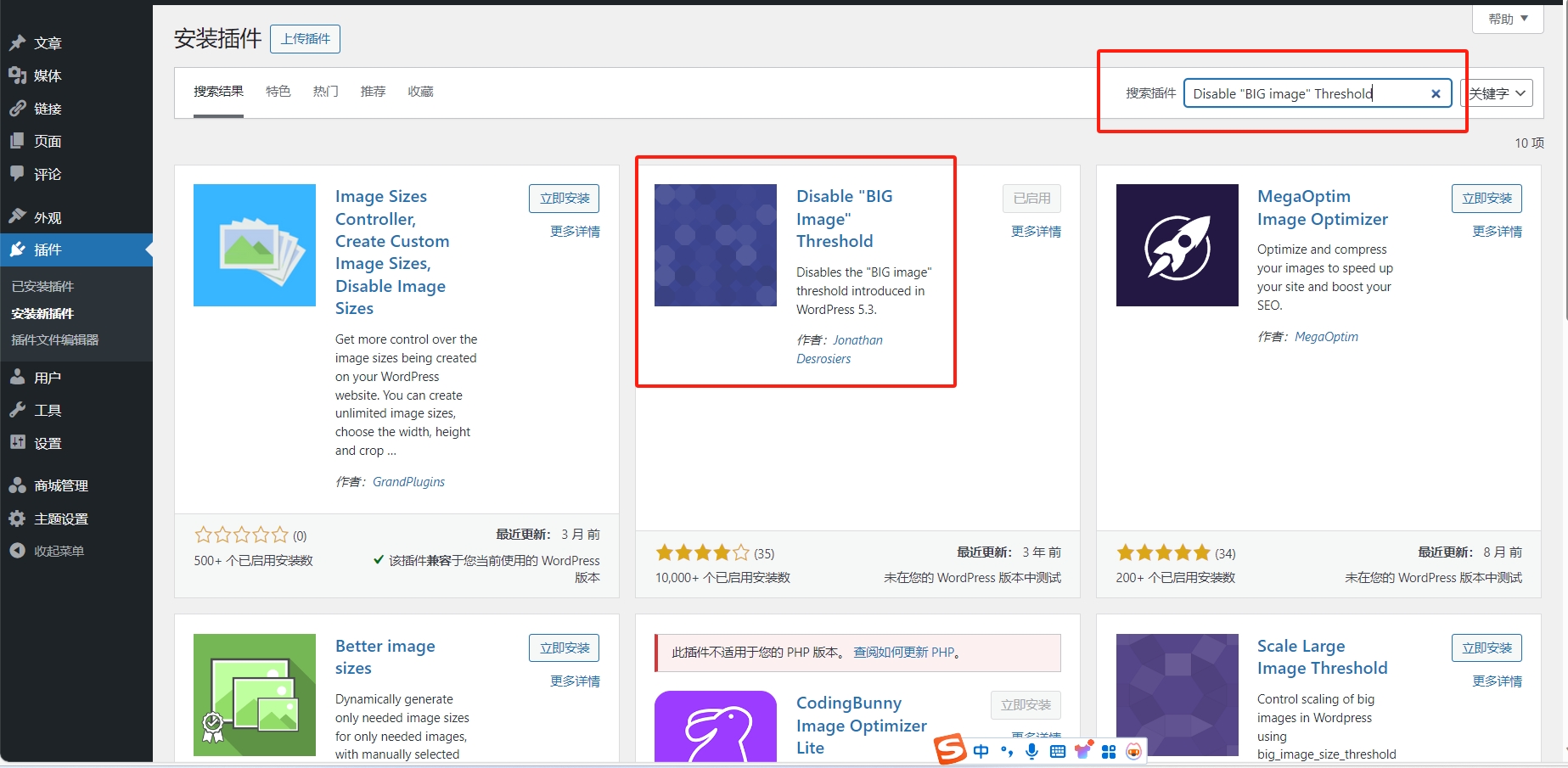Screen dimensions: 1568x768
Task: Click the Sogou input method S logo
Action: click(950, 749)
